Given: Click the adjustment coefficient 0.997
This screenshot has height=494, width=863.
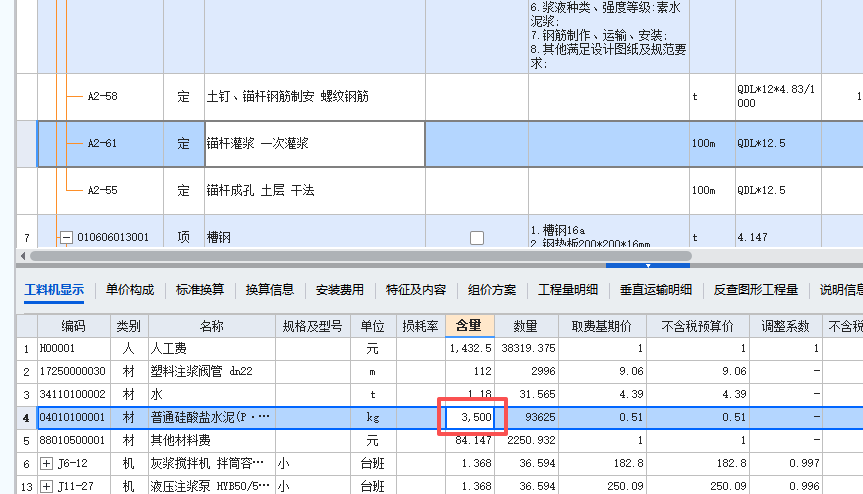Looking at the screenshot, I should 804,463.
